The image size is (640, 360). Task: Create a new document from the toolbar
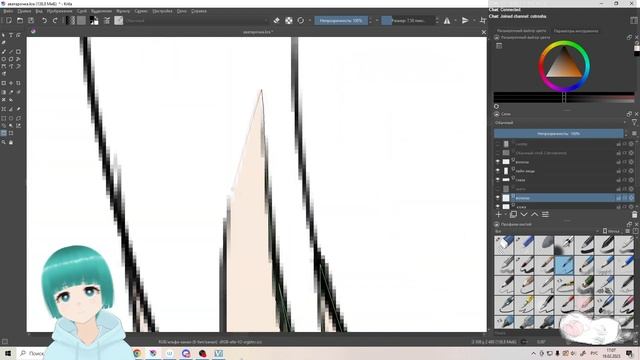point(9,20)
